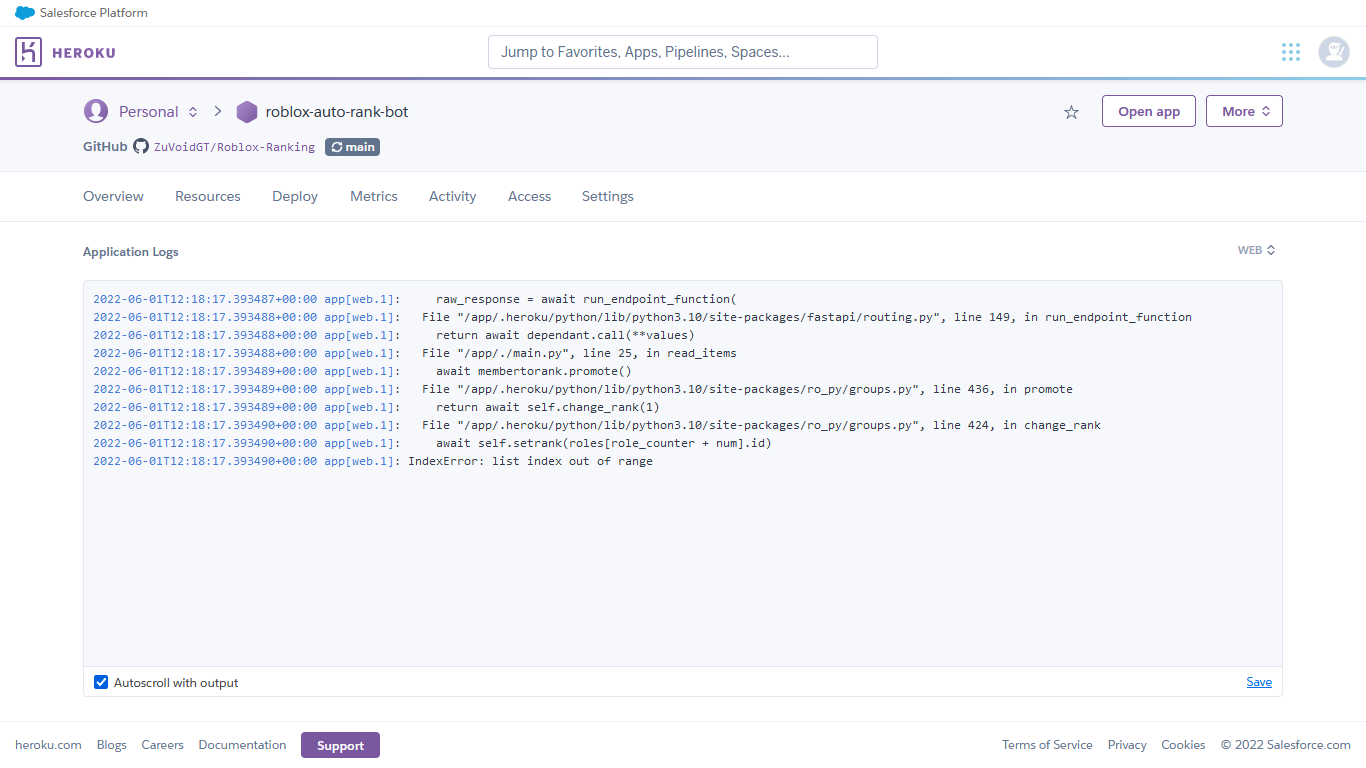
Task: Click the main branch badge
Action: pyautogui.click(x=352, y=147)
